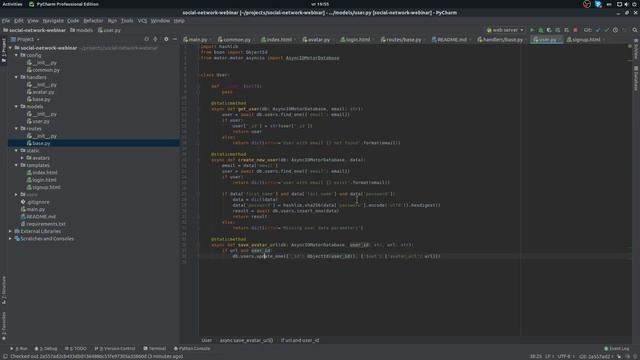Open the Structure side panel
The height and width of the screenshot is (360, 640).
point(4,290)
